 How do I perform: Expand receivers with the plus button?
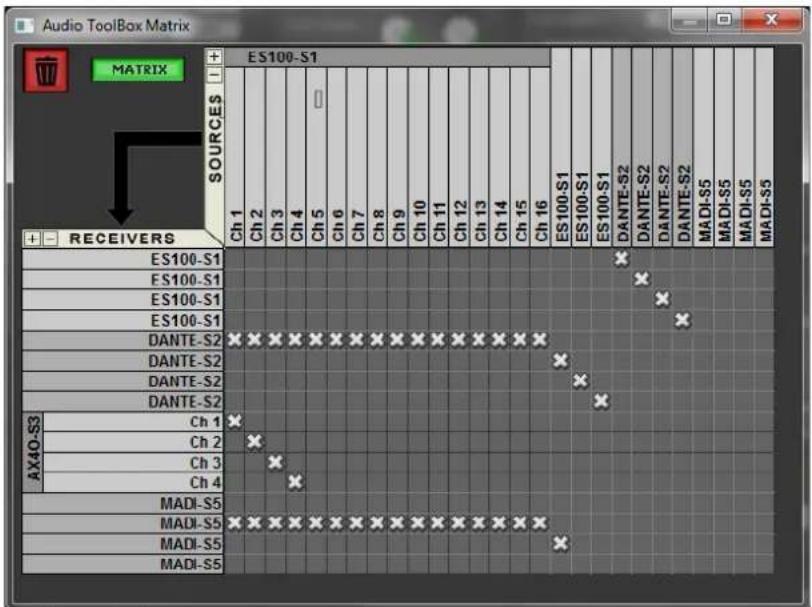pyautogui.click(x=32, y=239)
